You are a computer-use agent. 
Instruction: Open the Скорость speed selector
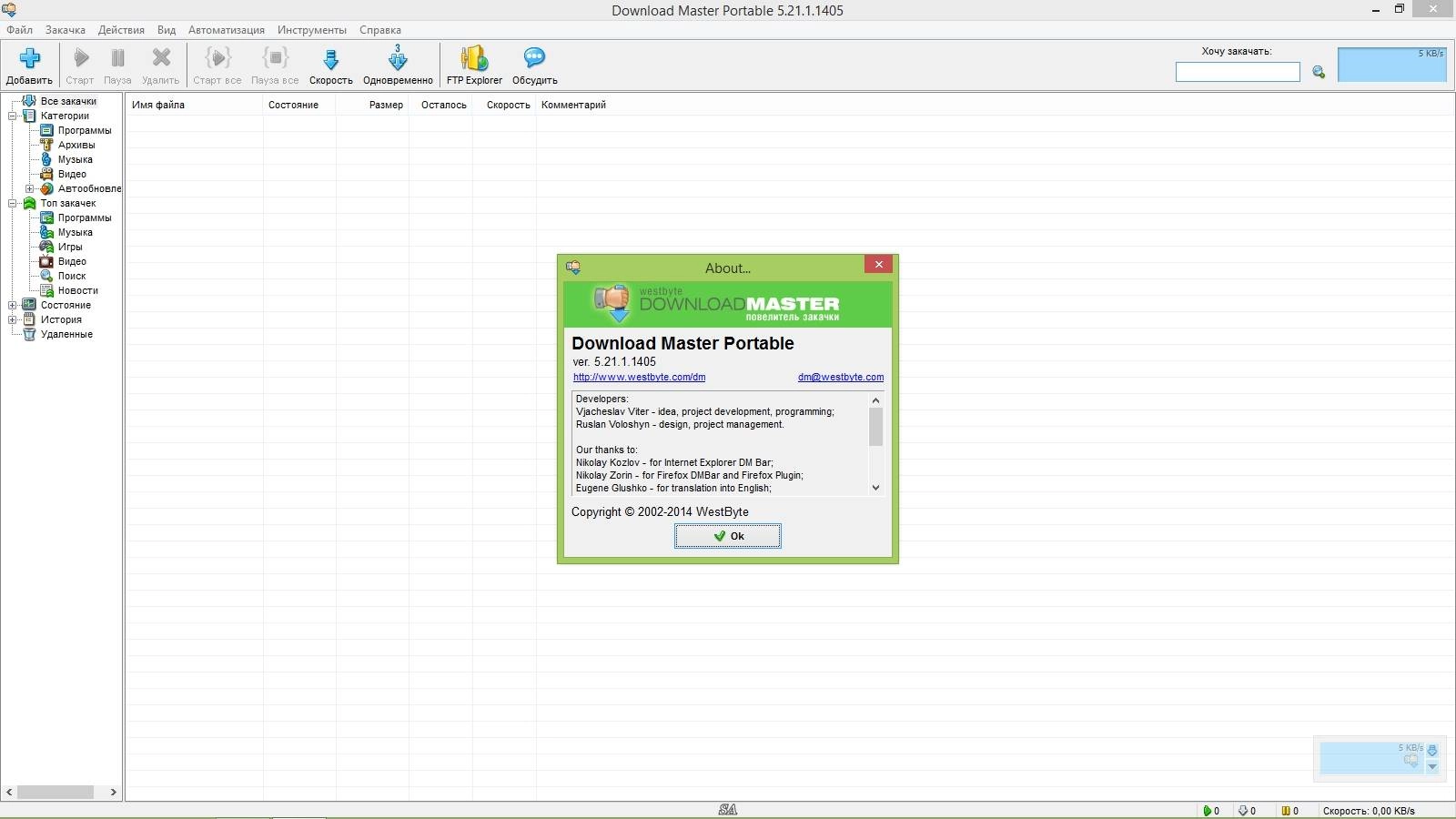(x=330, y=60)
